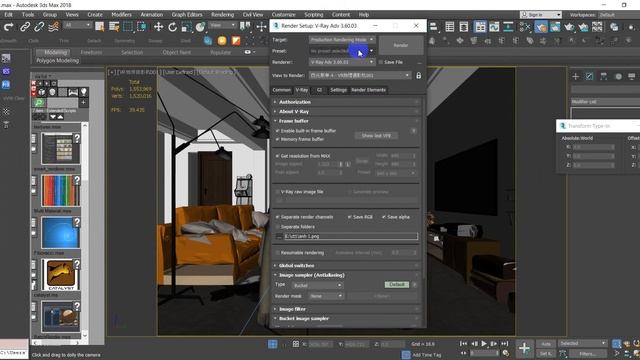Click the Select and Rotate tool
Image resolution: width=640 pixels, height=360 pixels.
173,27
